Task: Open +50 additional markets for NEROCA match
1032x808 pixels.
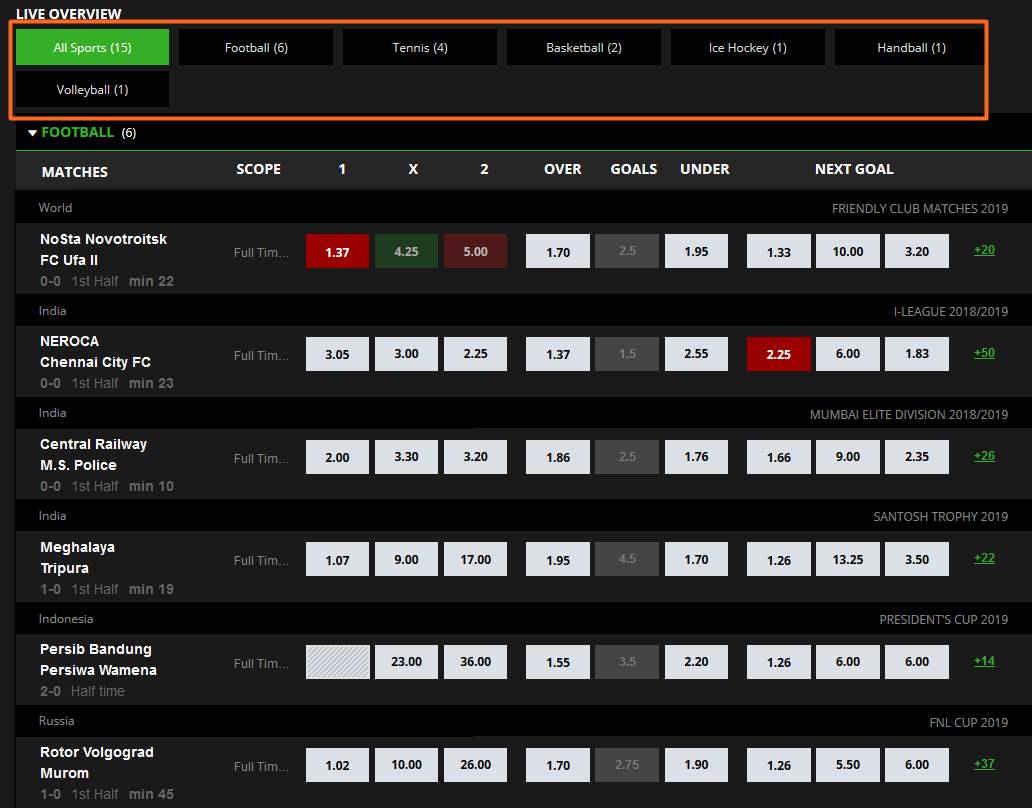Action: [984, 353]
